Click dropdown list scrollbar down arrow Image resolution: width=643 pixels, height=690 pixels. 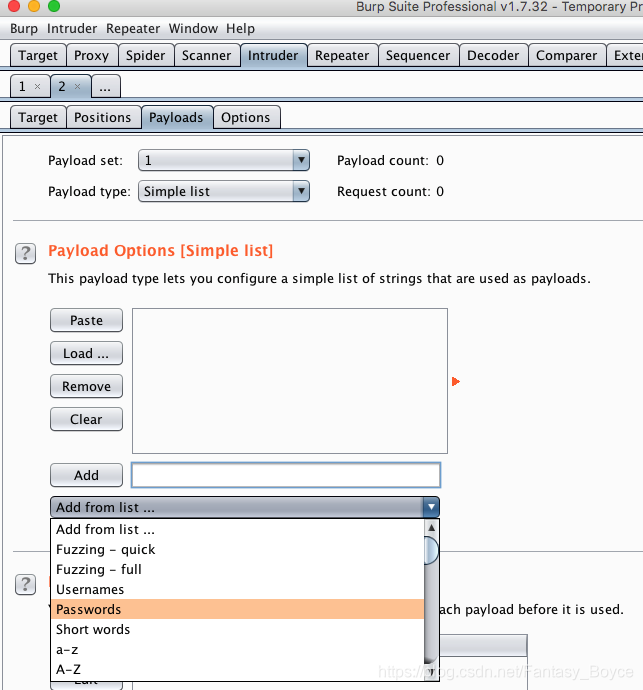tap(432, 672)
